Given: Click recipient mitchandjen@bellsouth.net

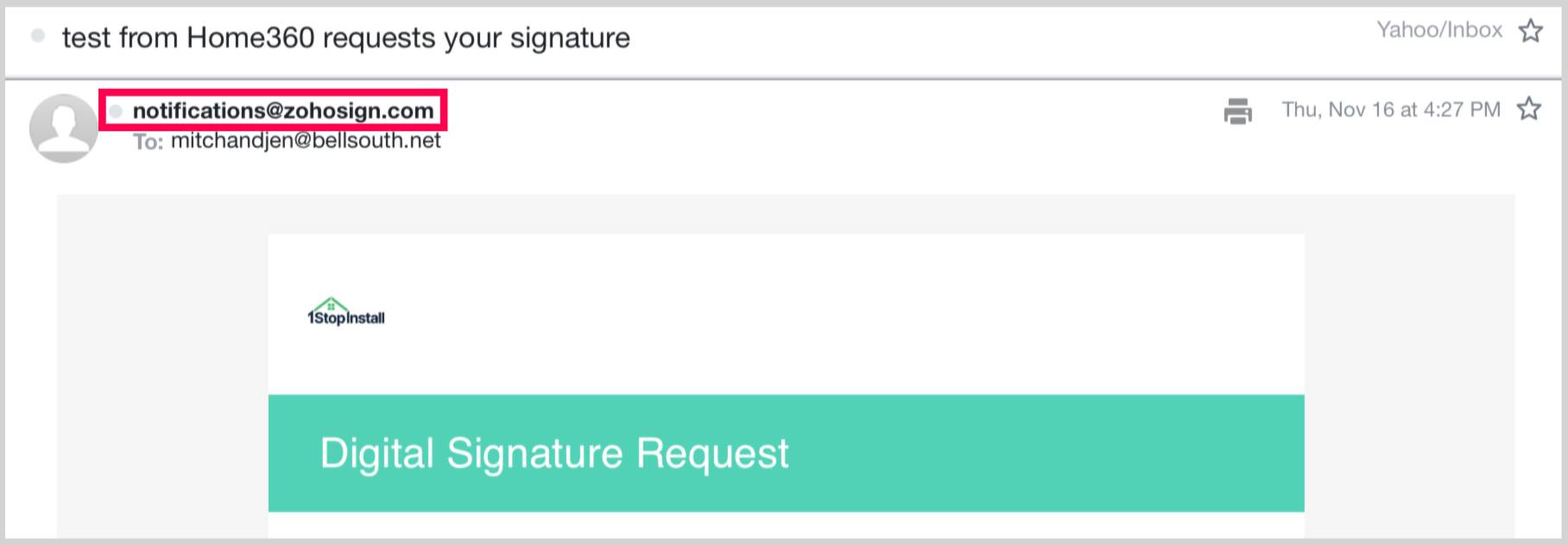Looking at the screenshot, I should (306, 141).
